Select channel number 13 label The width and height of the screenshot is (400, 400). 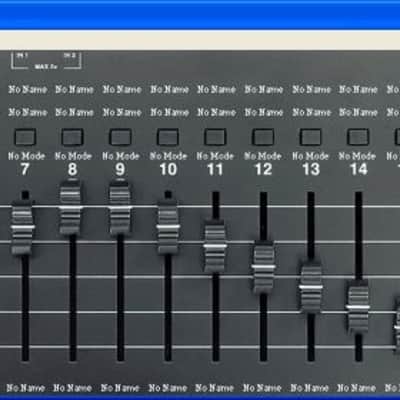pyautogui.click(x=311, y=169)
